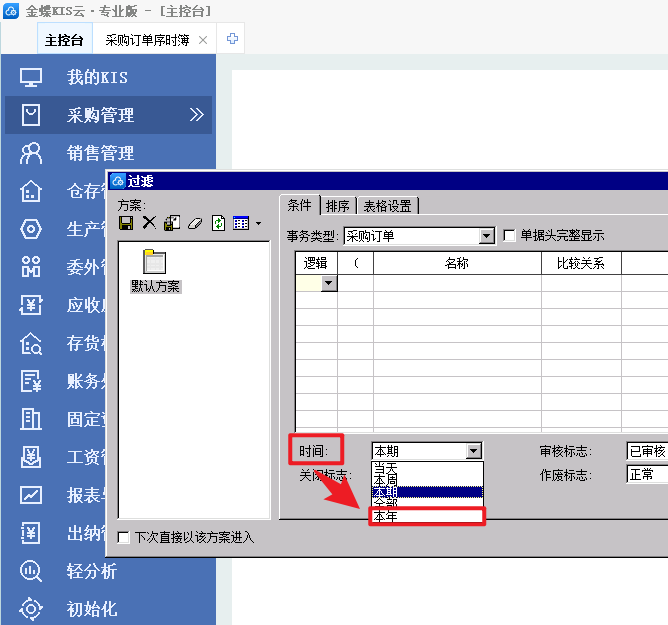Viewport: 668px width, 625px height.
Task: Switch to the 排序 tab
Action: (x=338, y=206)
